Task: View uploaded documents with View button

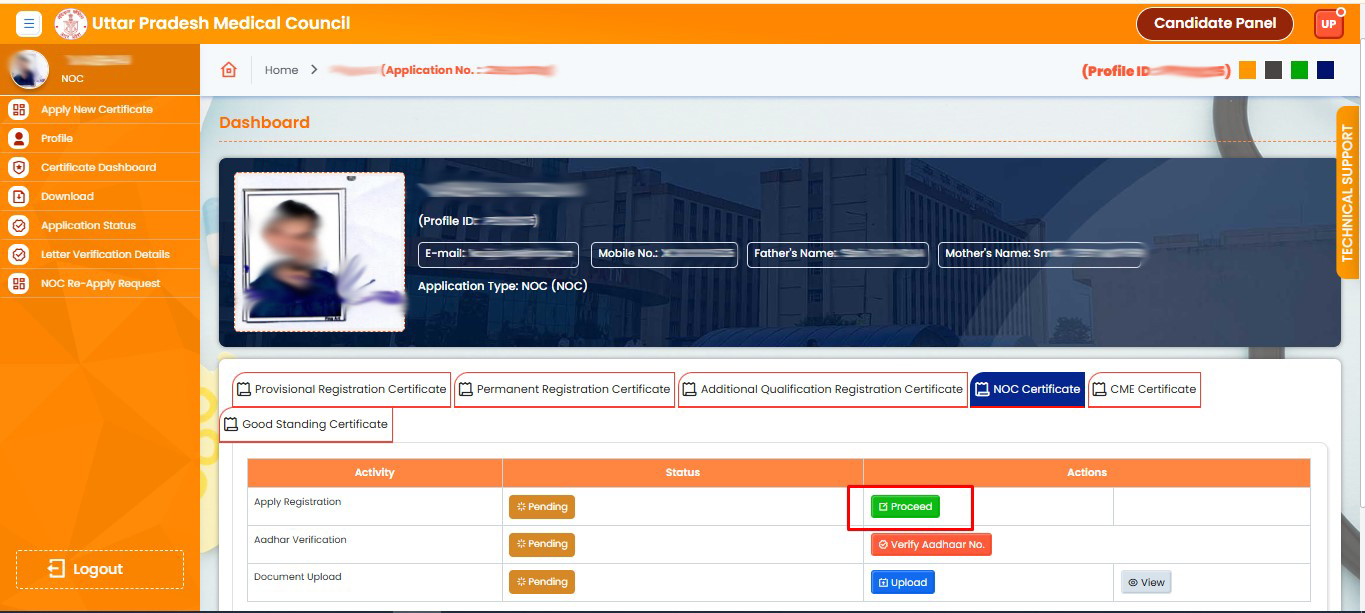Action: coord(1146,582)
